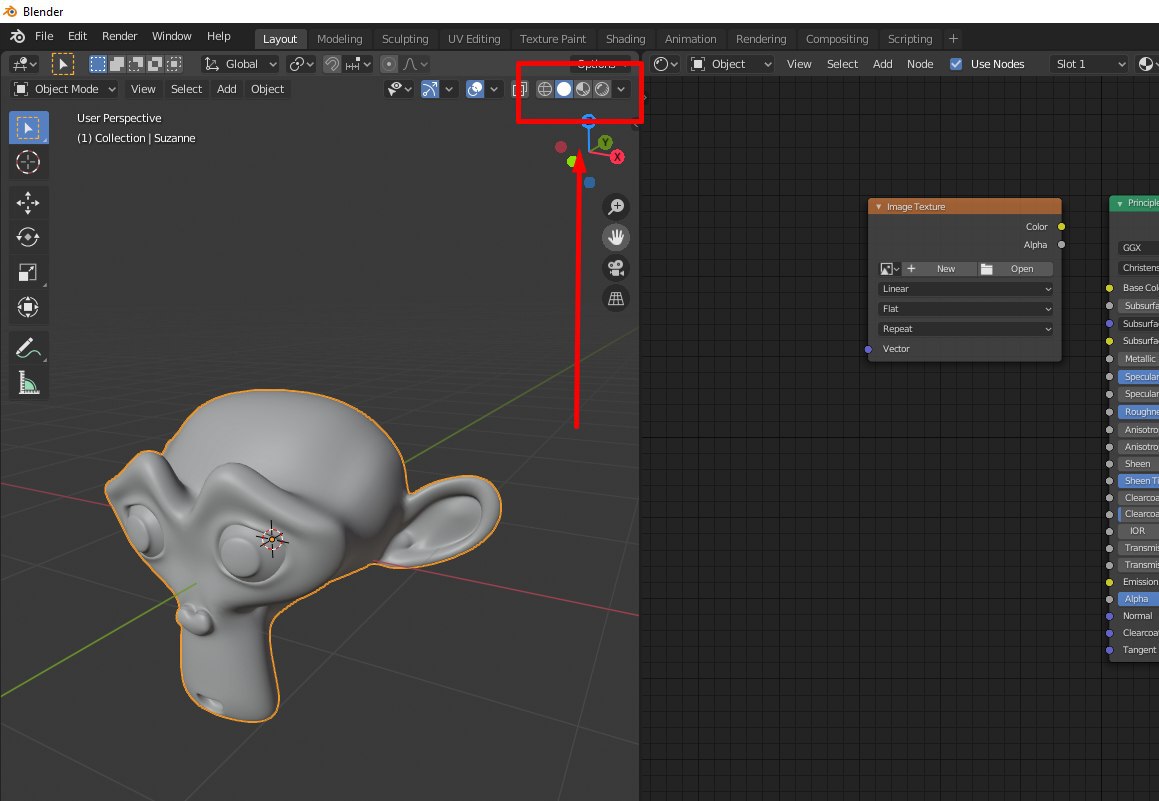Click the Blender logo menu icon

coord(18,36)
